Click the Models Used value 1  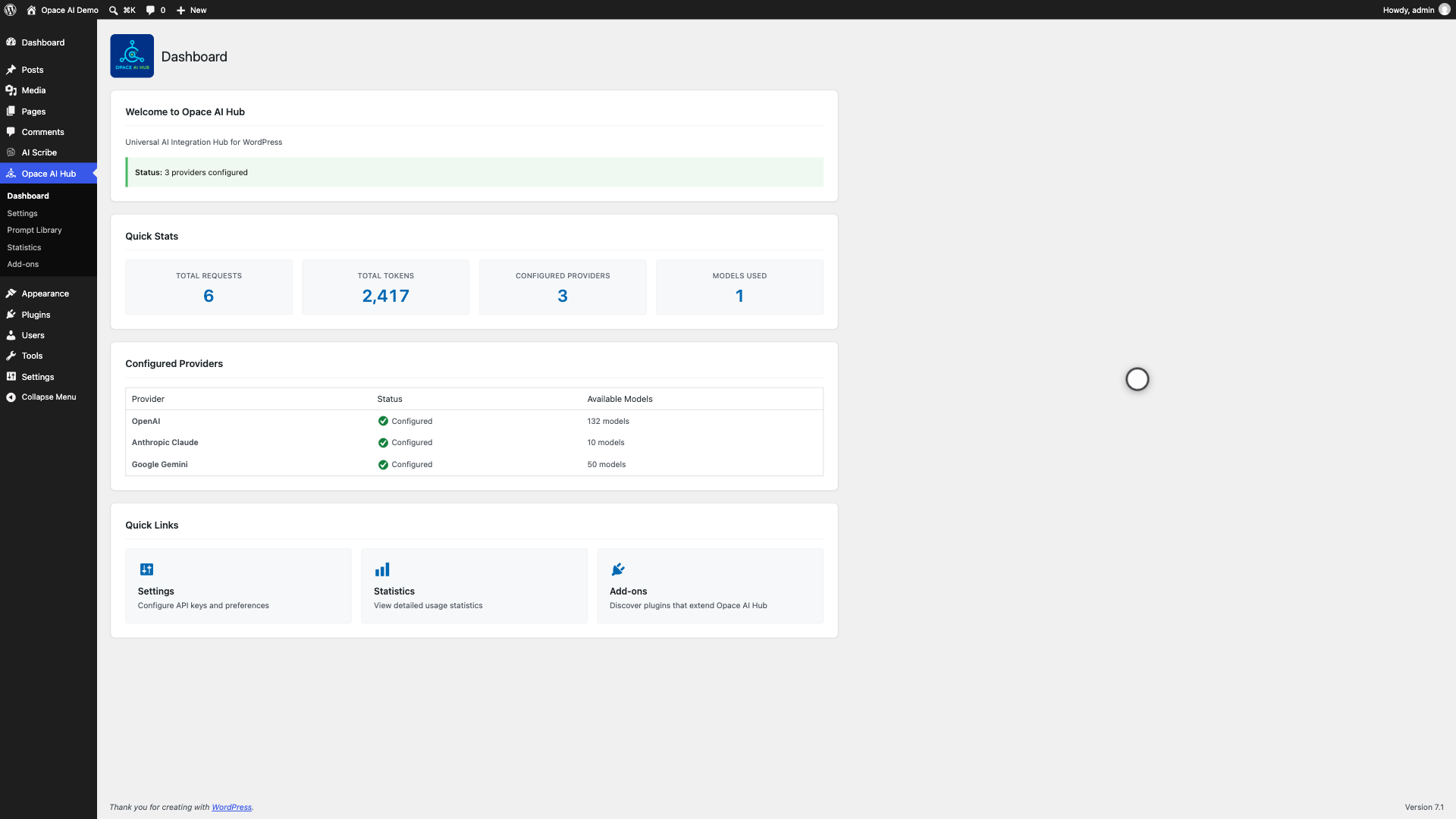tap(739, 296)
